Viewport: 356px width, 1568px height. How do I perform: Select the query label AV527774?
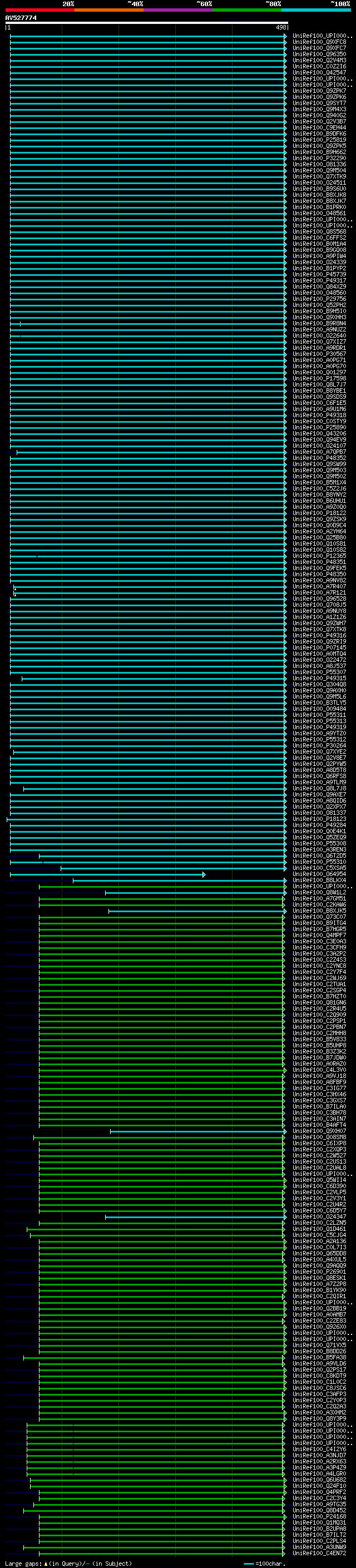[x=21, y=18]
